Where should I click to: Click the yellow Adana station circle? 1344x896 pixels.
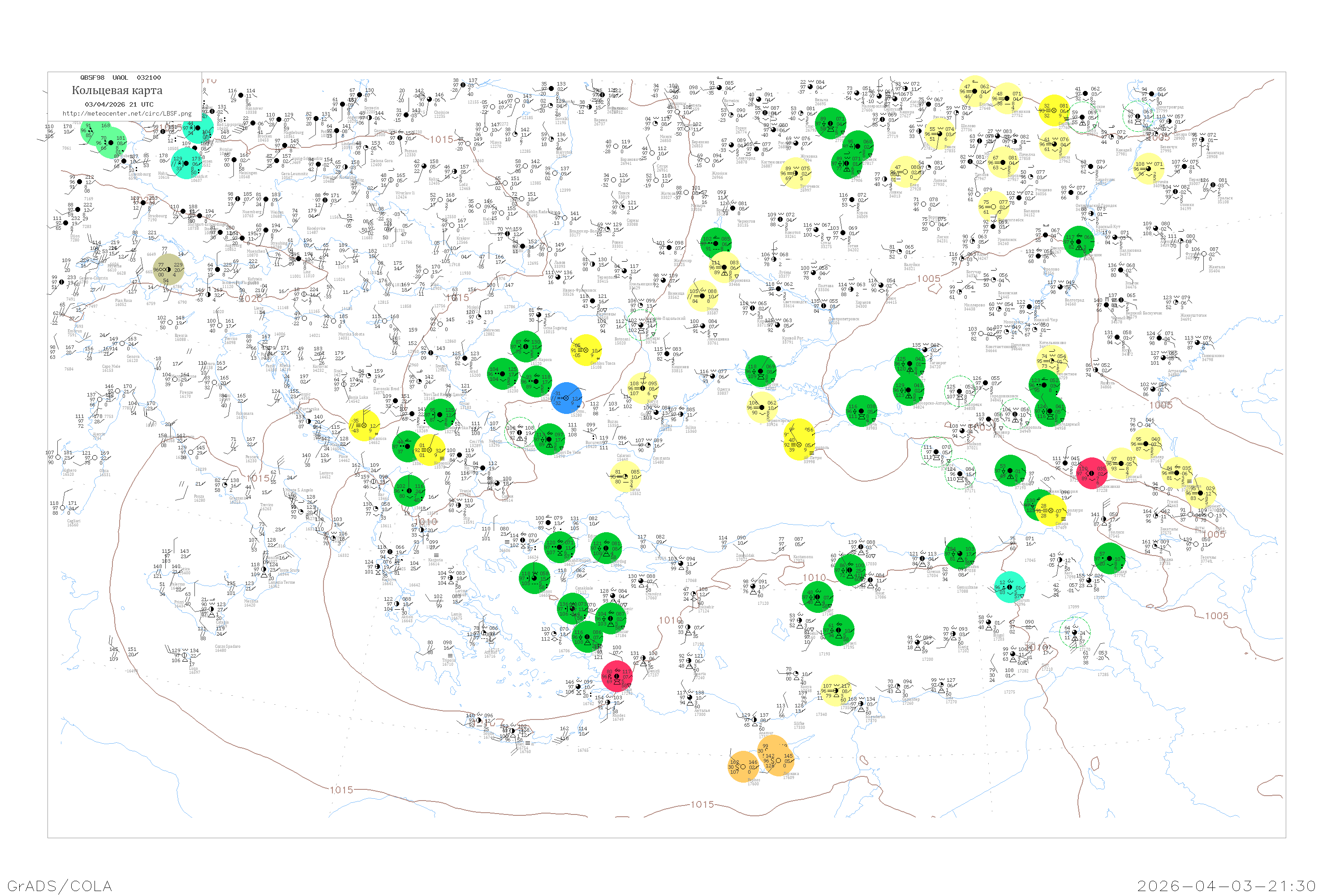[836, 690]
